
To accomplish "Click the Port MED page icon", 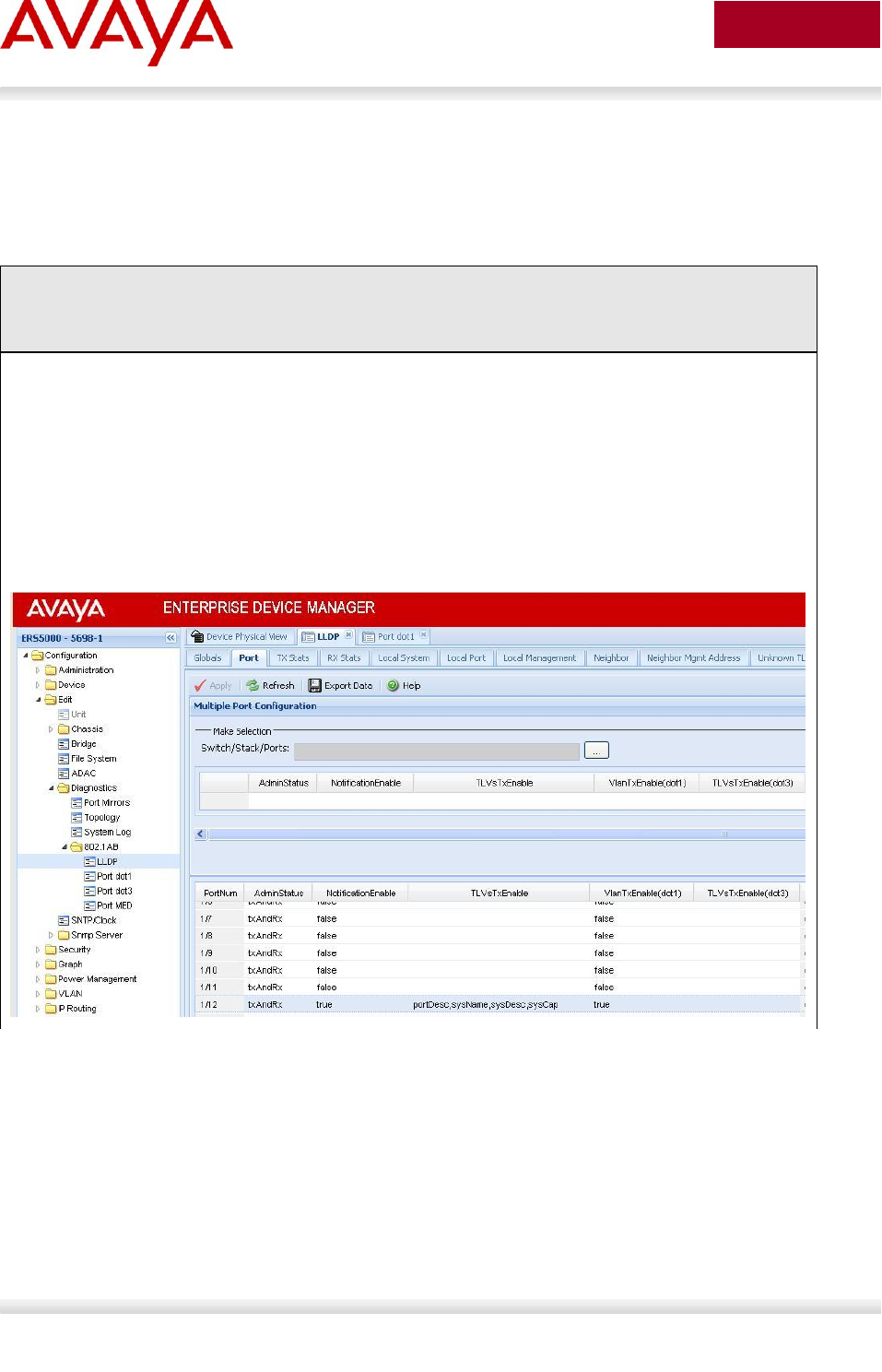I will pos(89,906).
